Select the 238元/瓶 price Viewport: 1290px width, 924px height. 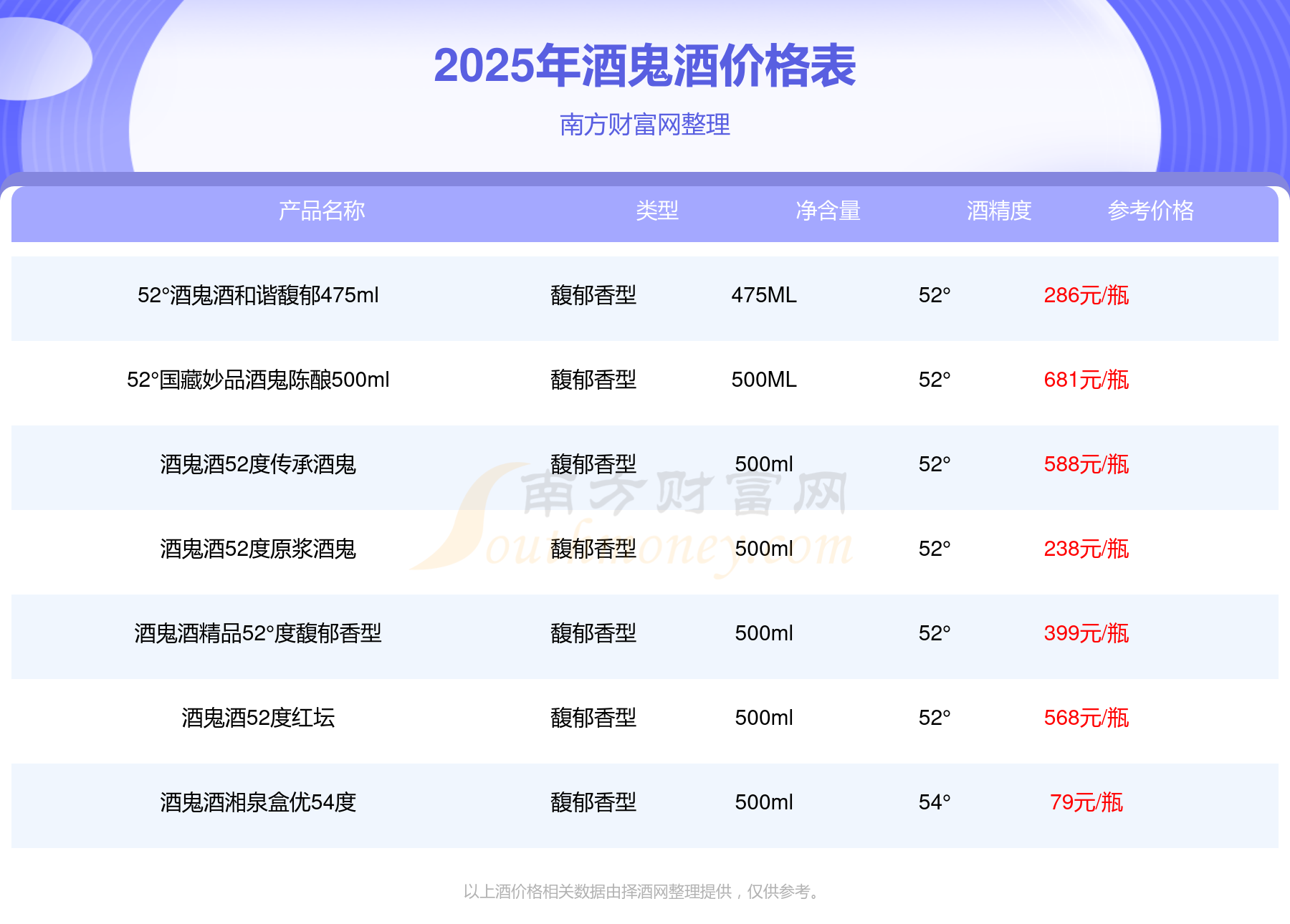click(x=1086, y=549)
